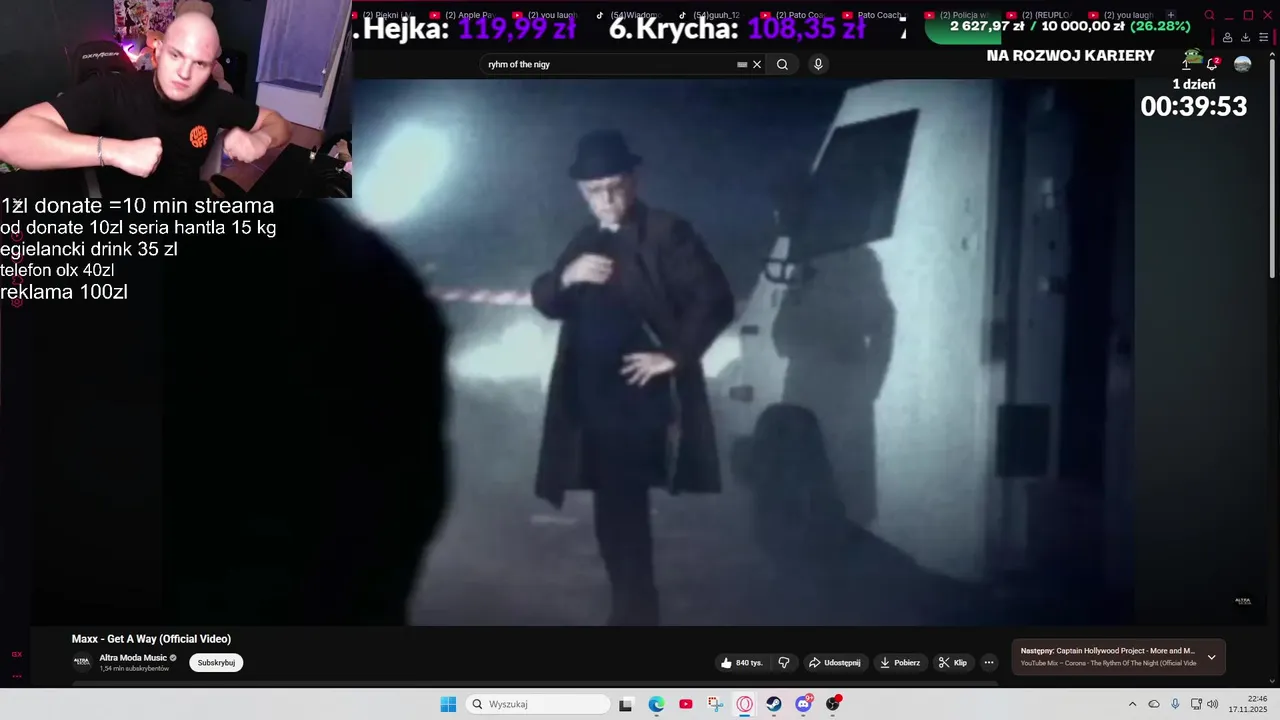The image size is (1280, 720).
Task: Open OBS Studio from the taskbar
Action: click(833, 704)
